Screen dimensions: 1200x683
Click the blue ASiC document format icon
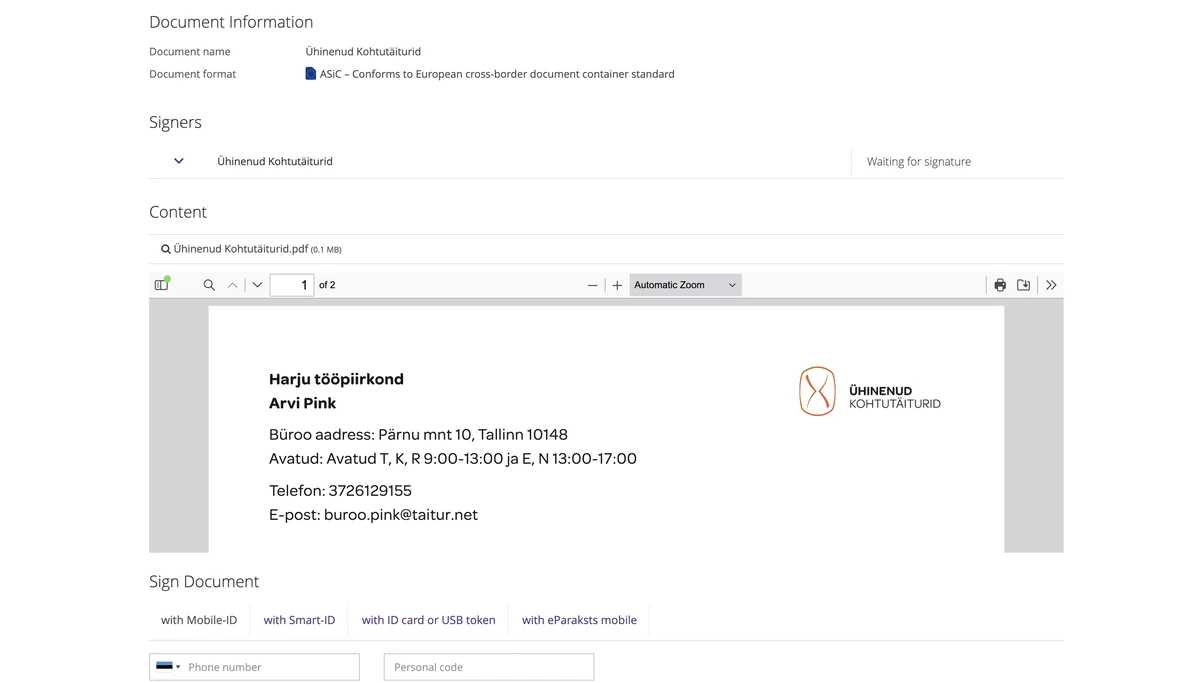310,73
